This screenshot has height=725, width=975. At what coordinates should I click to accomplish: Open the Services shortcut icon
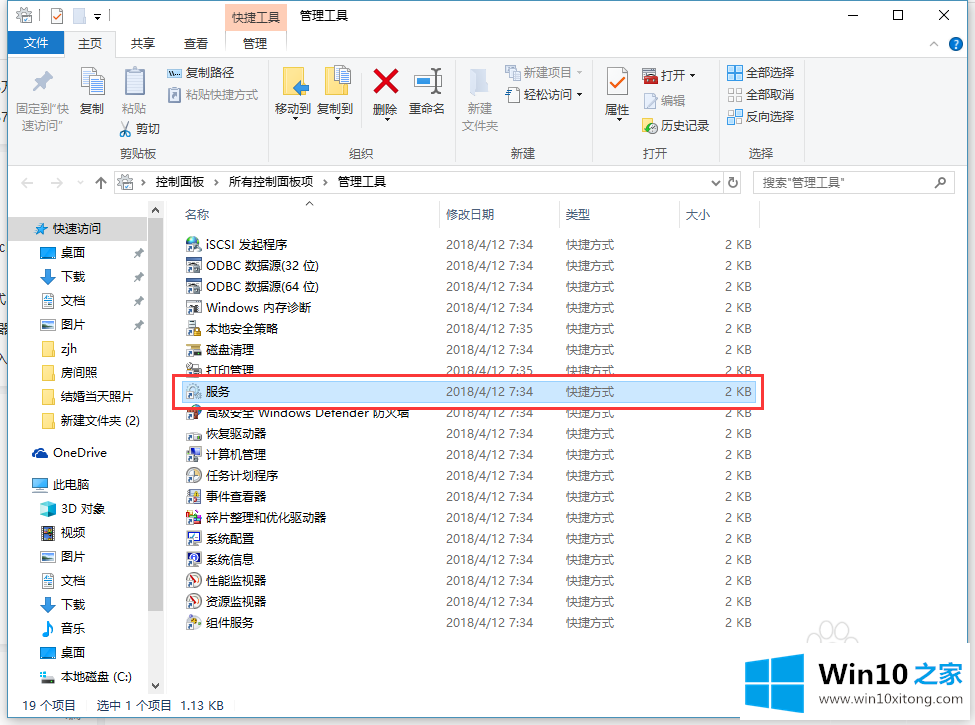pyautogui.click(x=194, y=392)
